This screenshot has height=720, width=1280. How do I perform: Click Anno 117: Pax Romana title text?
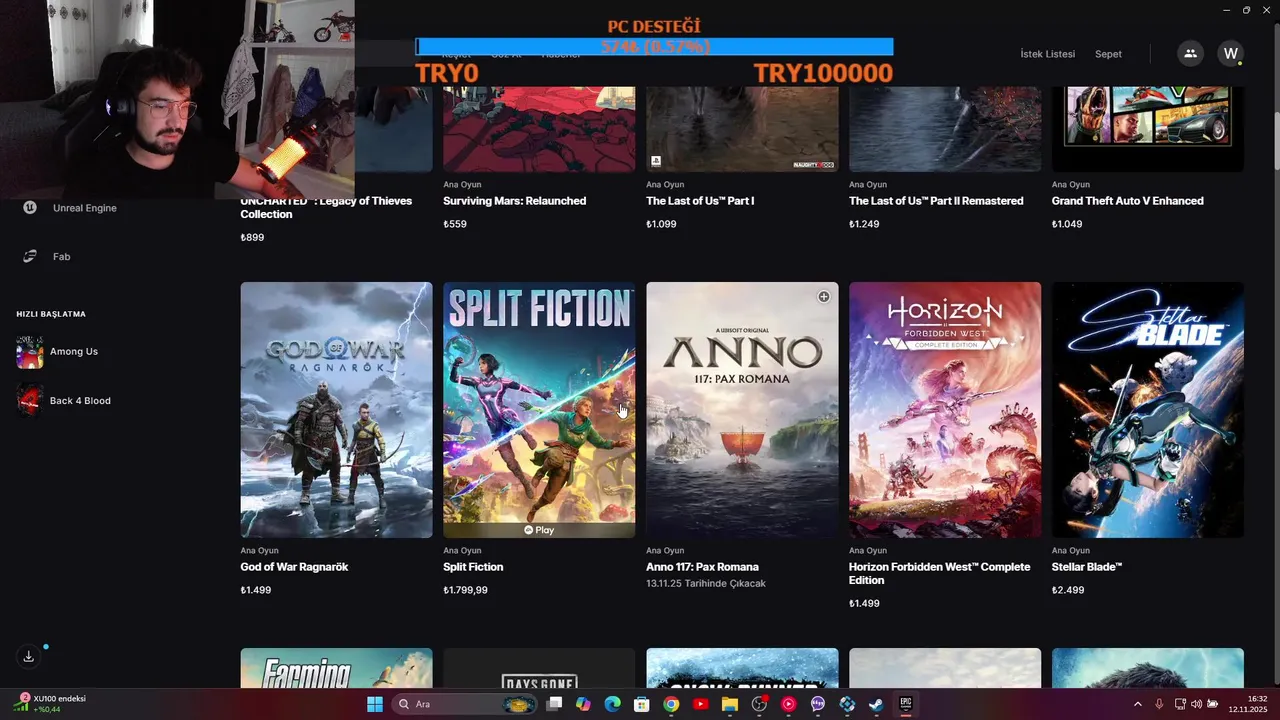702,567
